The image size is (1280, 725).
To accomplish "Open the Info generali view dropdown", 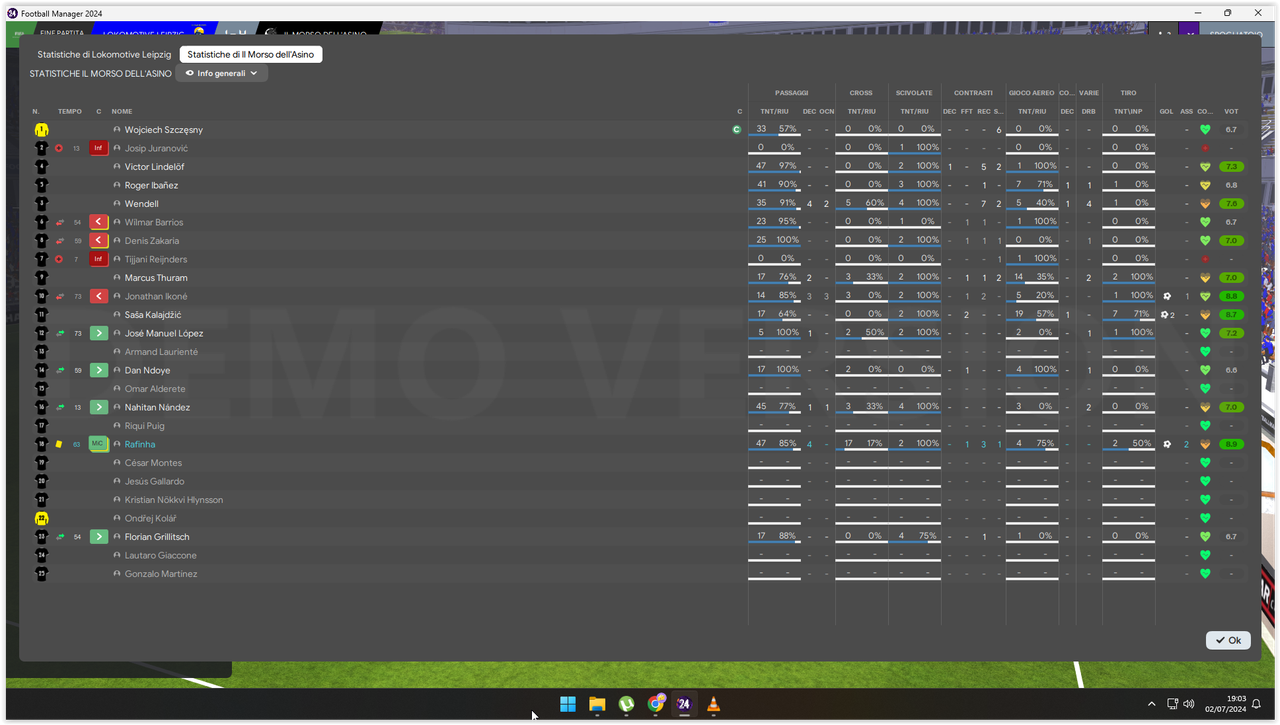I will click(222, 73).
